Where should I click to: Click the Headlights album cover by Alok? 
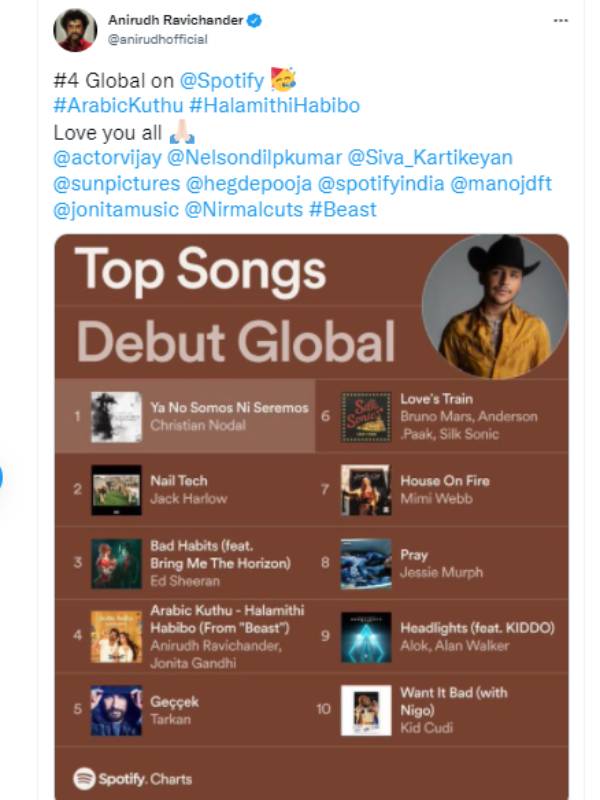366,636
